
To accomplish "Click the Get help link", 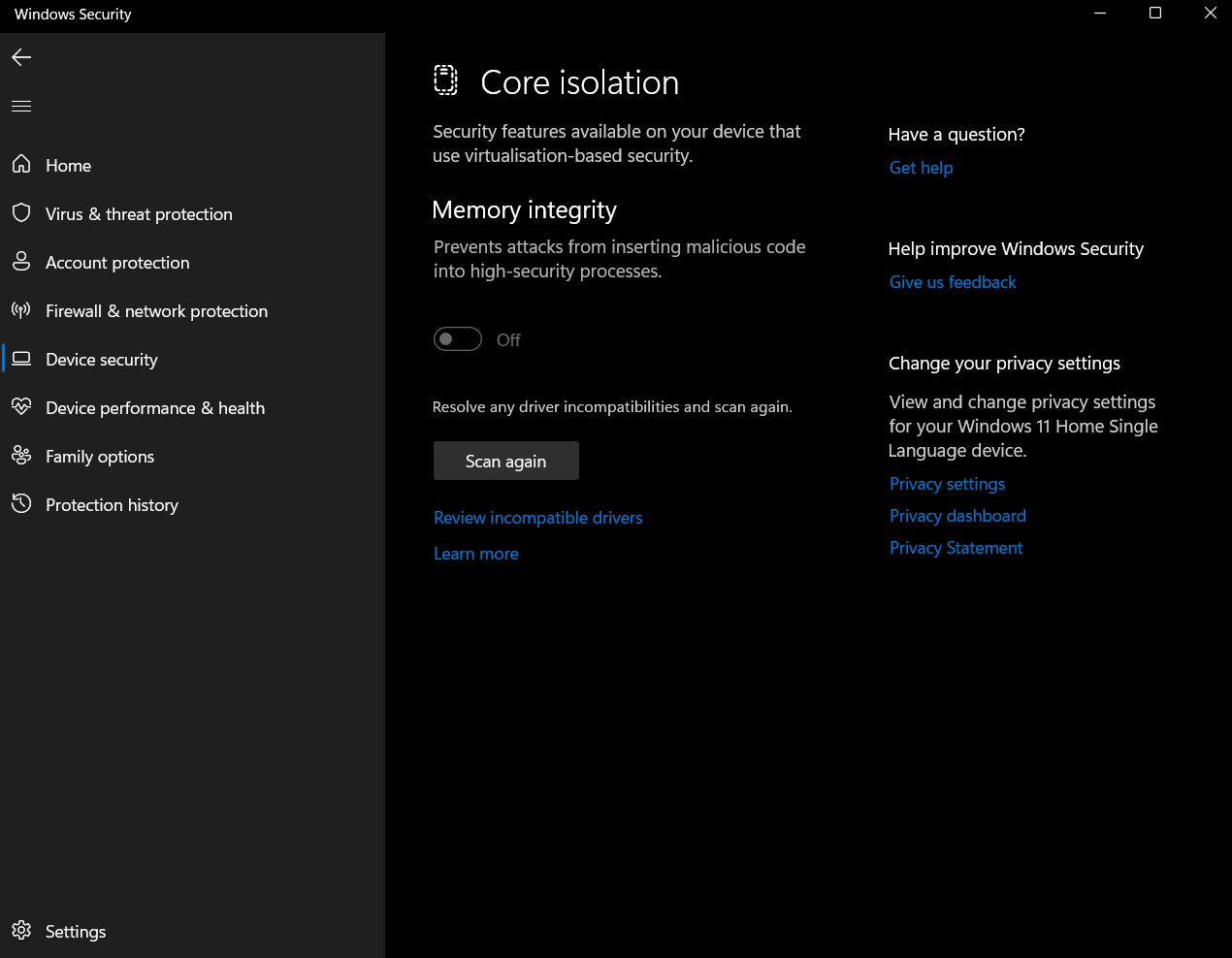I will pos(921,168).
